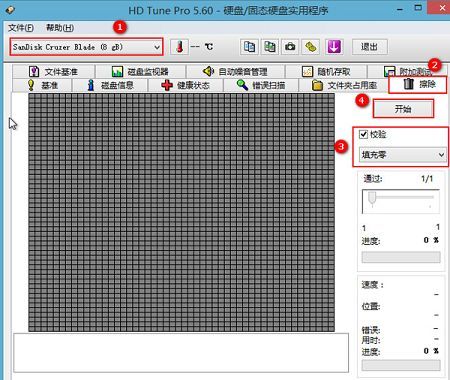The image size is (450, 380).
Task: Switch to the 文件夹占用率 tab
Action: pos(344,85)
